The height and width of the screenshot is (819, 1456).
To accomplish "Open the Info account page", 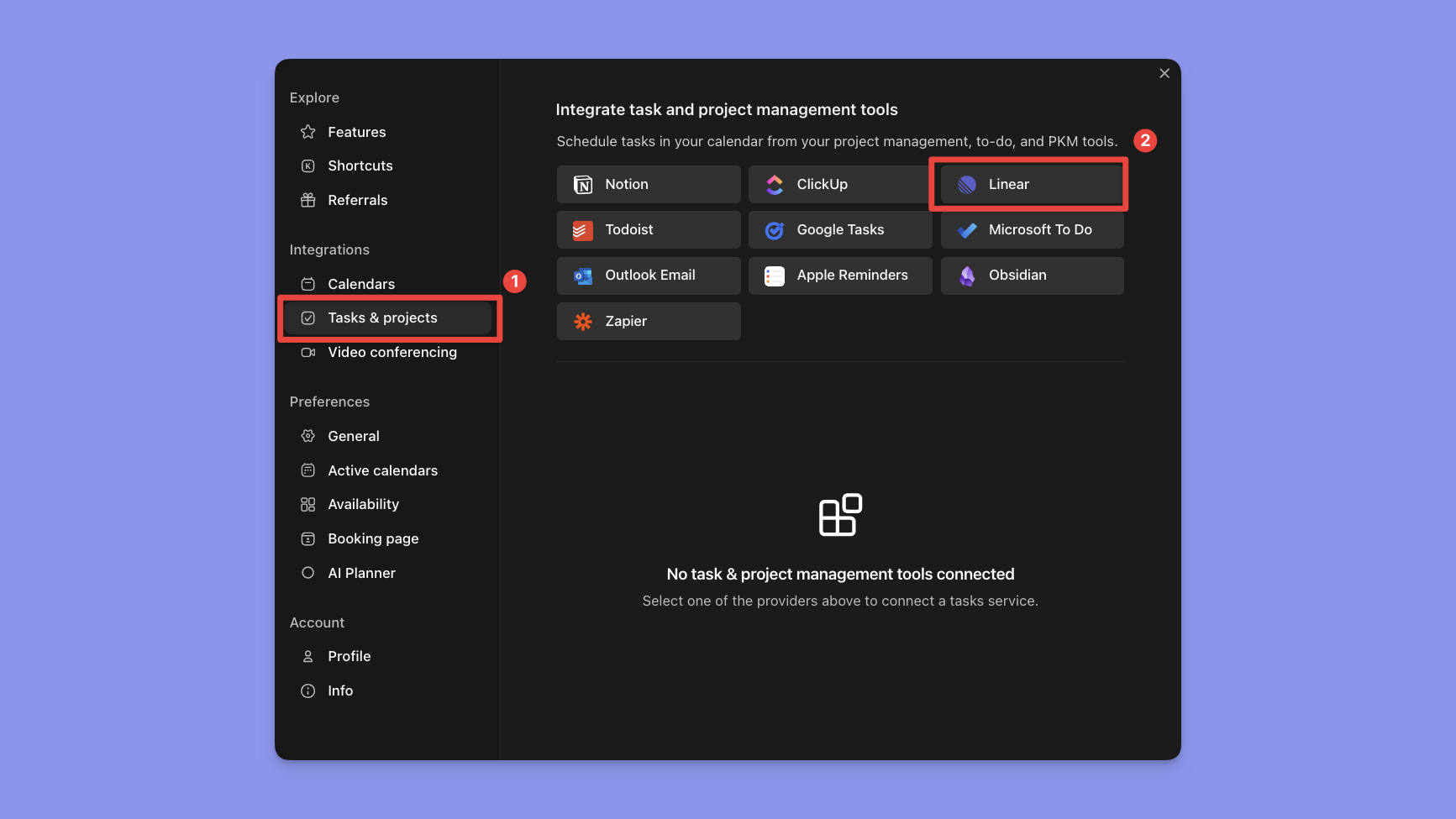I will click(x=387, y=691).
